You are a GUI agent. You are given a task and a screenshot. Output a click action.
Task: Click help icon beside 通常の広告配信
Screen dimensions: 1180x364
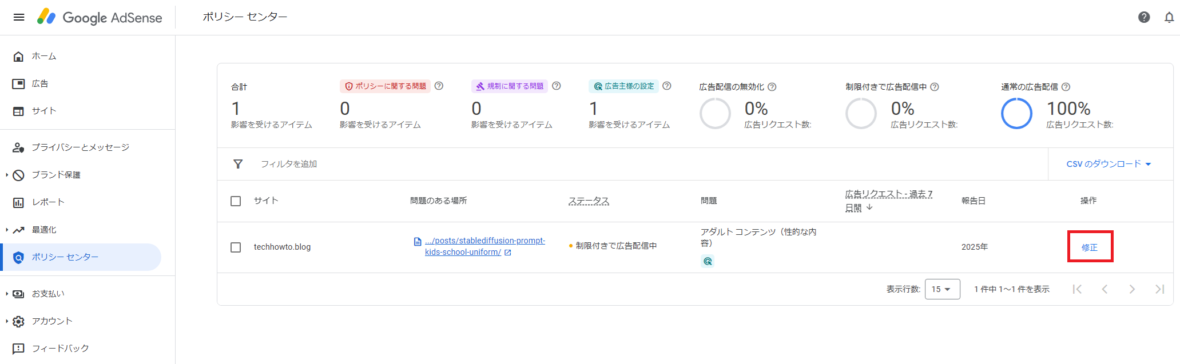(1066, 86)
